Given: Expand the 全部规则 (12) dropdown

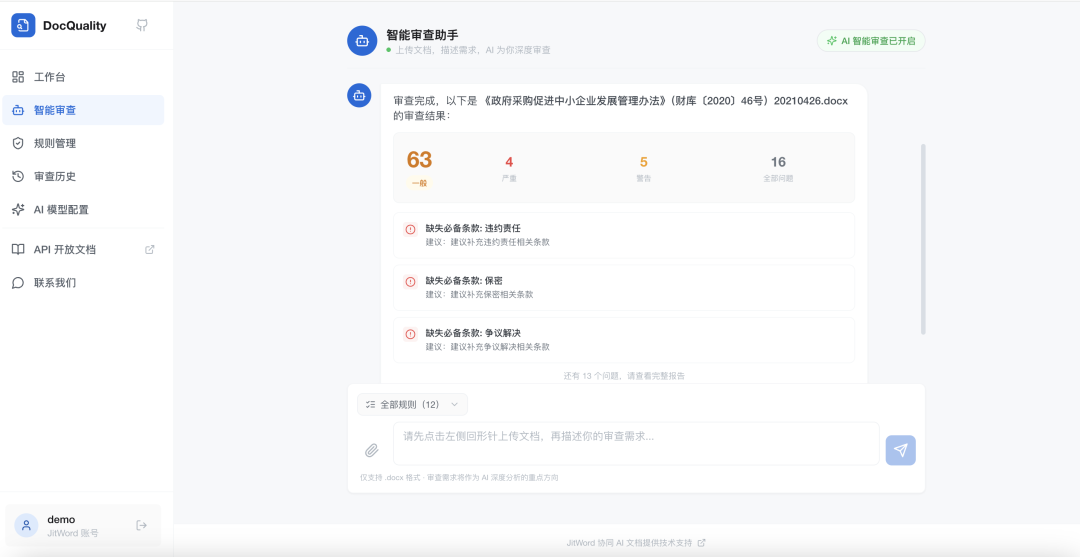Looking at the screenshot, I should [x=412, y=404].
